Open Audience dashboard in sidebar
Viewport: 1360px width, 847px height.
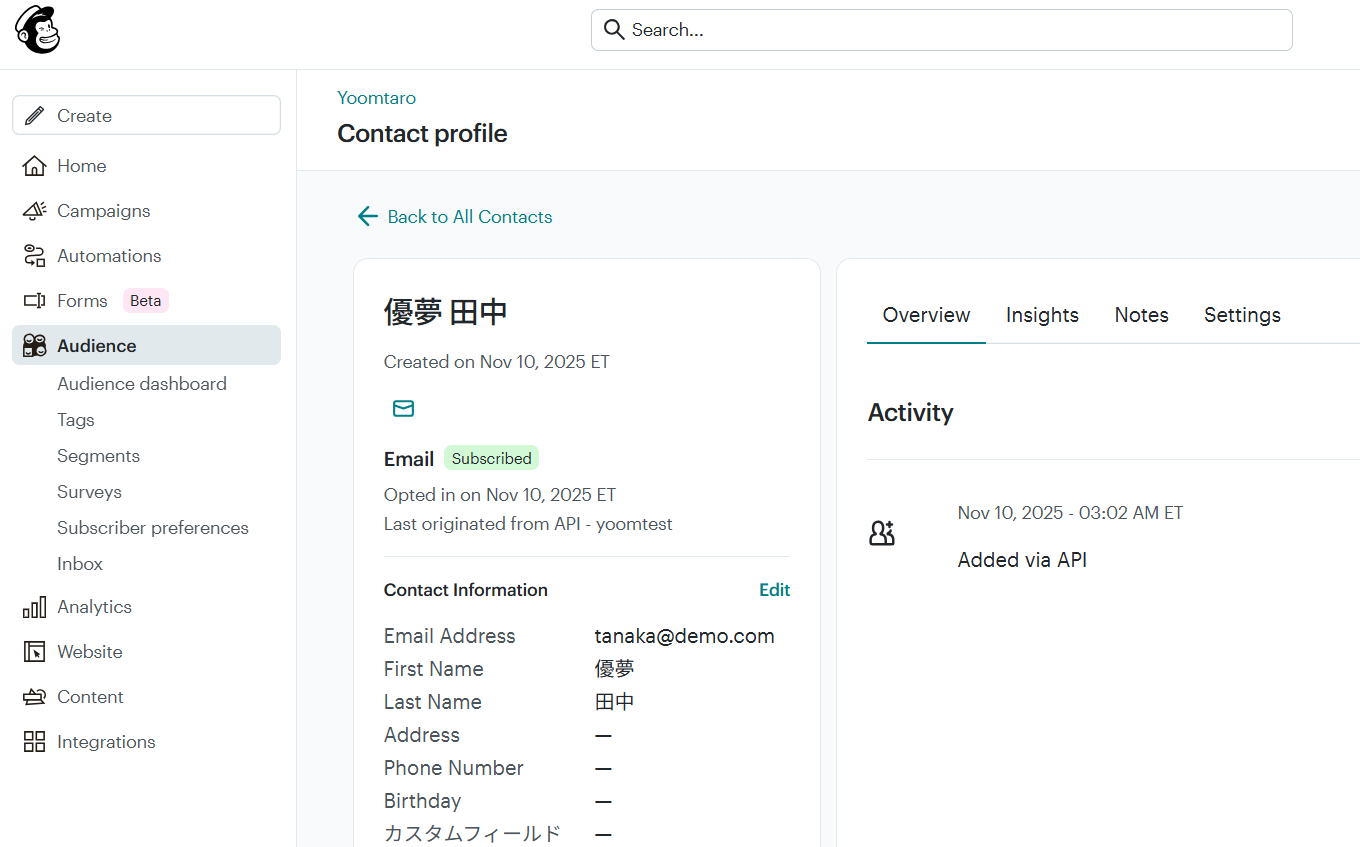coord(142,384)
